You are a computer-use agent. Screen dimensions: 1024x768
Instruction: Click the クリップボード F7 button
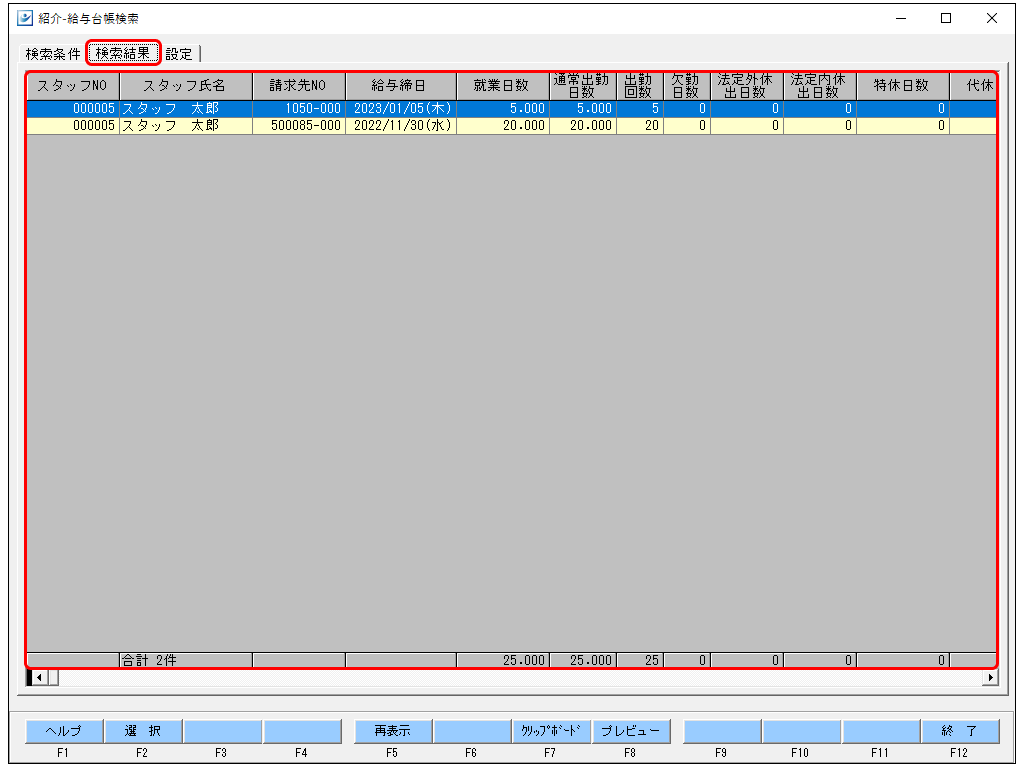click(551, 731)
